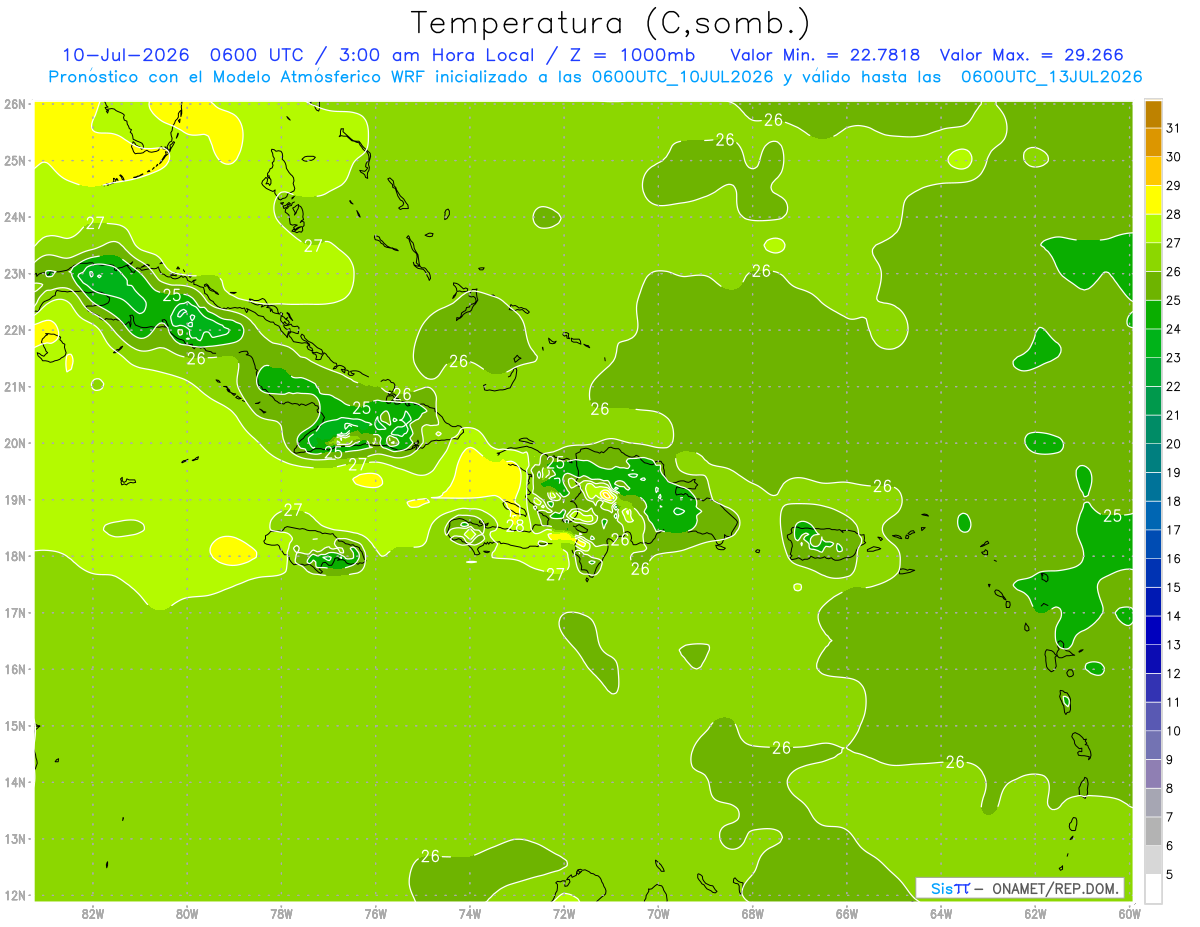Click latitude axis label "12N"
Image resolution: width=1200 pixels, height=927 pixels.
(14, 895)
